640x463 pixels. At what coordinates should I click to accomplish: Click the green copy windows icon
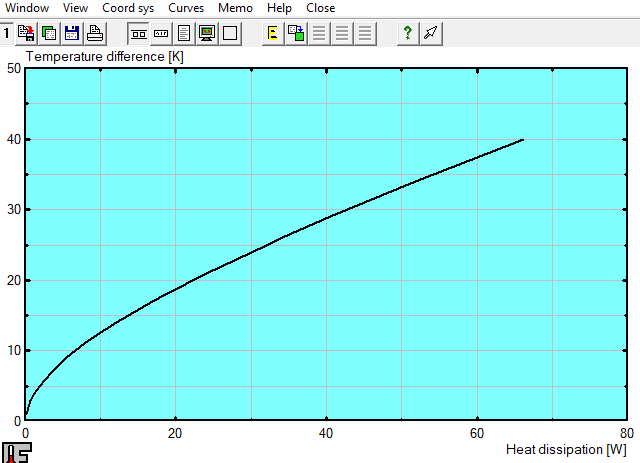point(49,33)
